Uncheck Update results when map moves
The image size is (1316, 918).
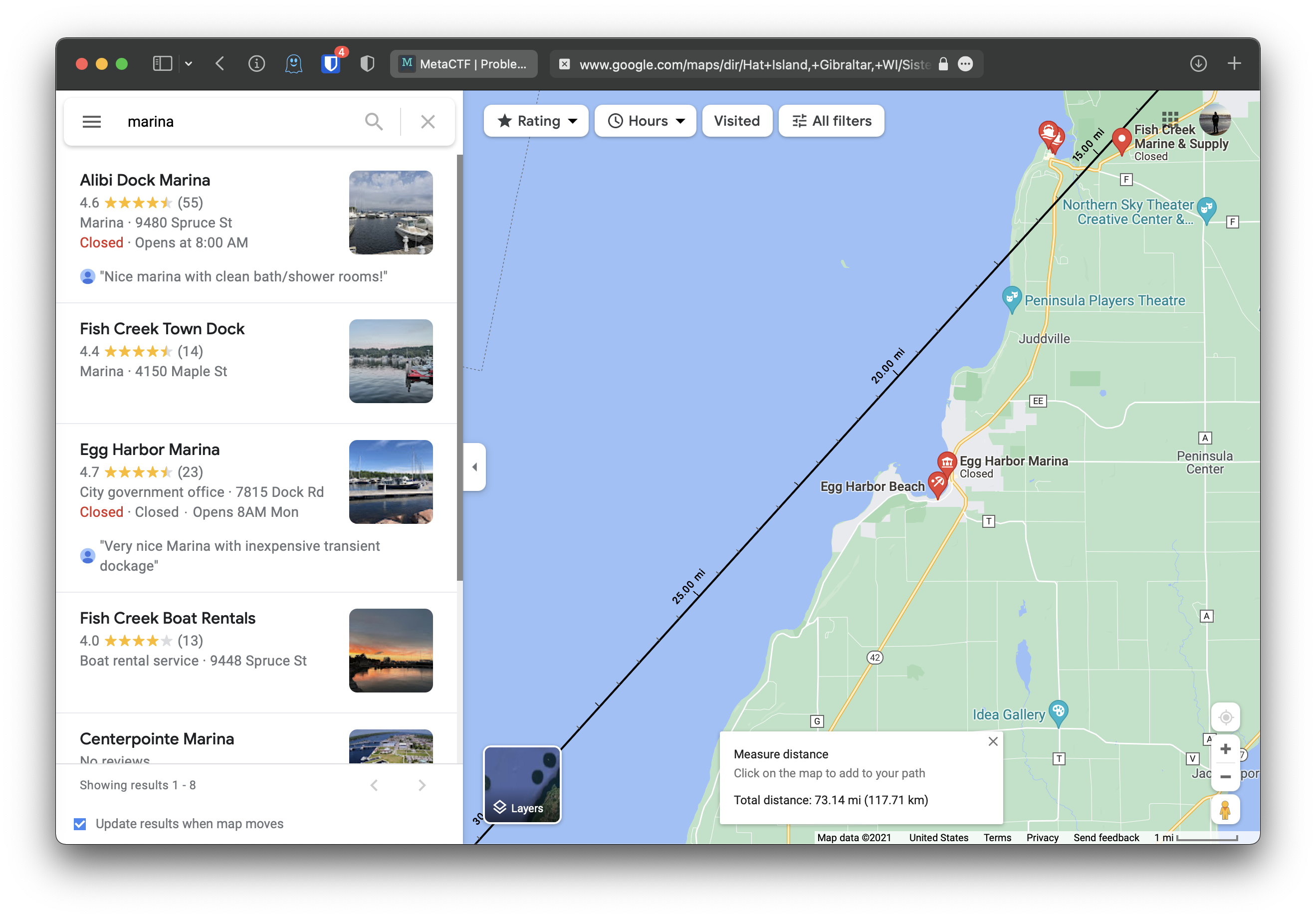tap(80, 823)
